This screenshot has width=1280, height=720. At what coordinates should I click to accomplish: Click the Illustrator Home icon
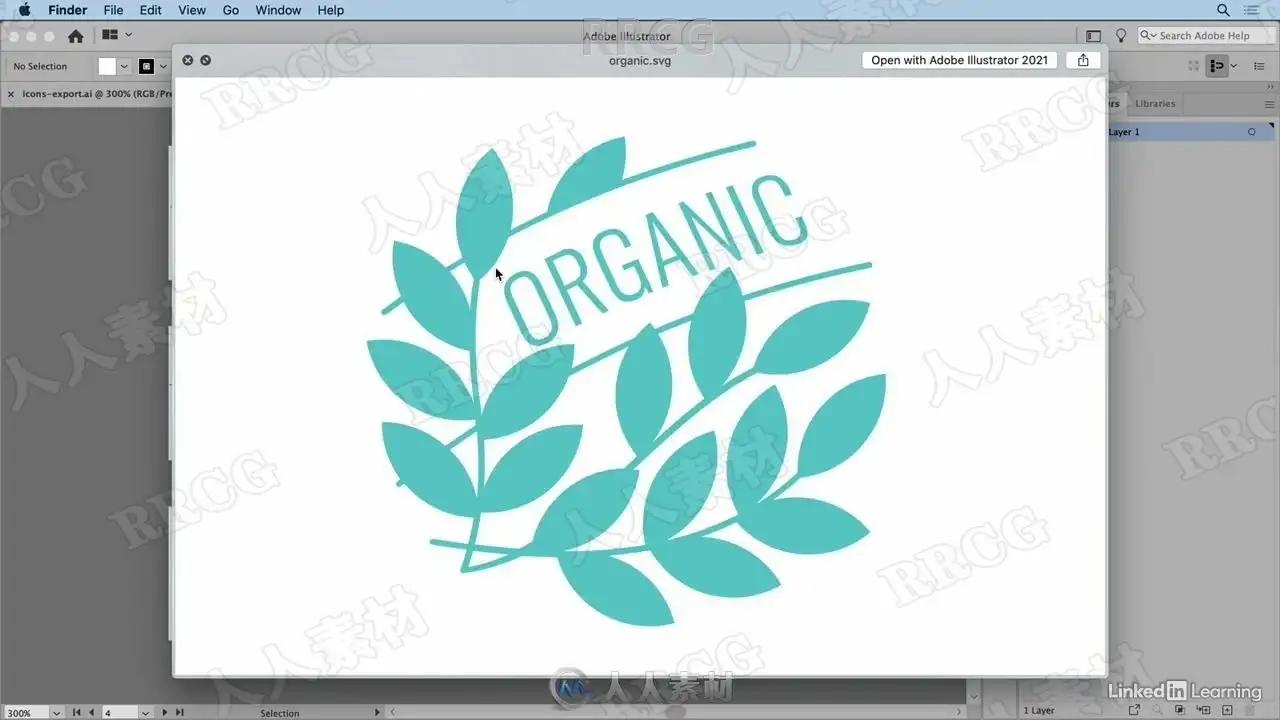coord(75,36)
